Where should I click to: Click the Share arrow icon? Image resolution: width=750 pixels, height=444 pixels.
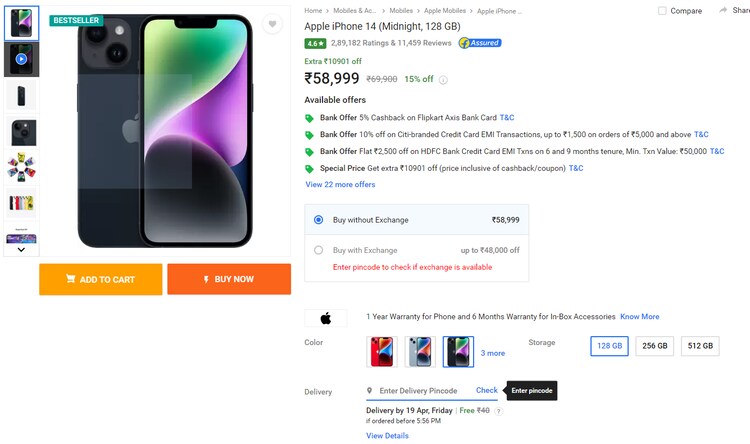(737, 10)
